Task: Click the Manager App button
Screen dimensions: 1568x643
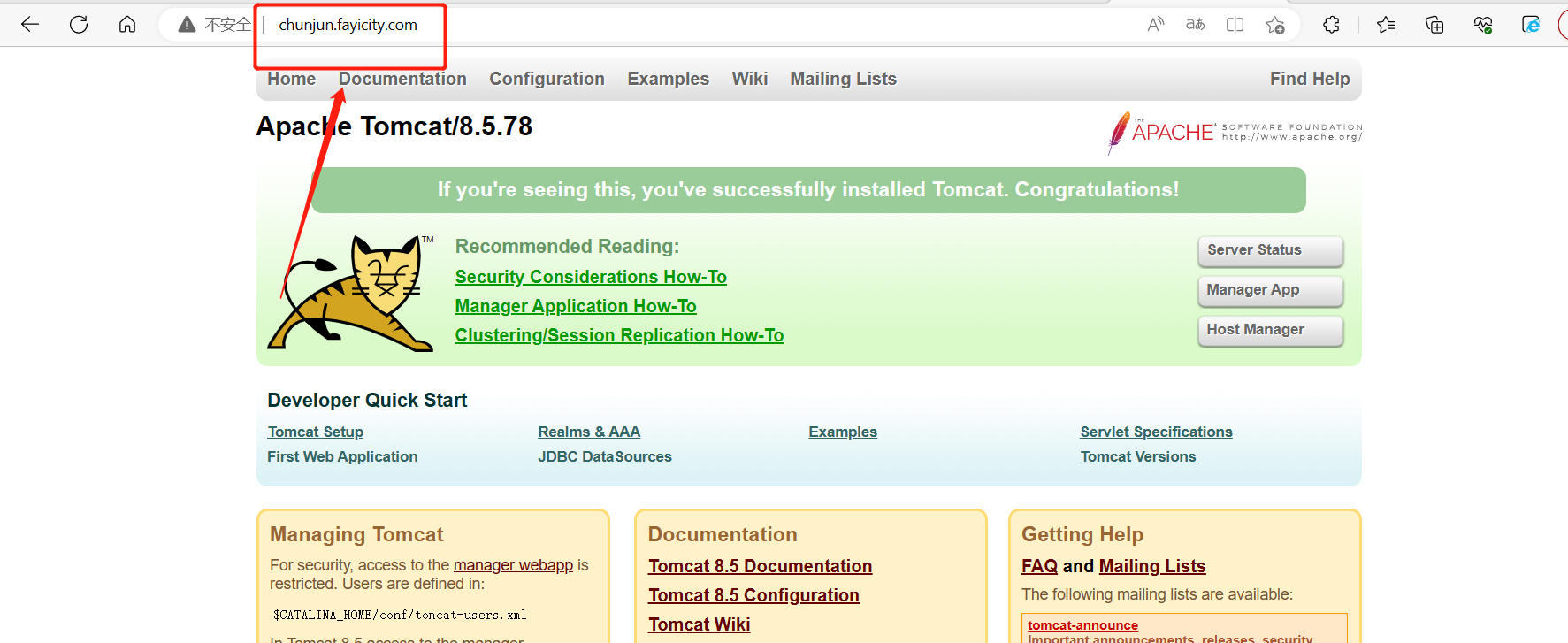Action: (1270, 290)
